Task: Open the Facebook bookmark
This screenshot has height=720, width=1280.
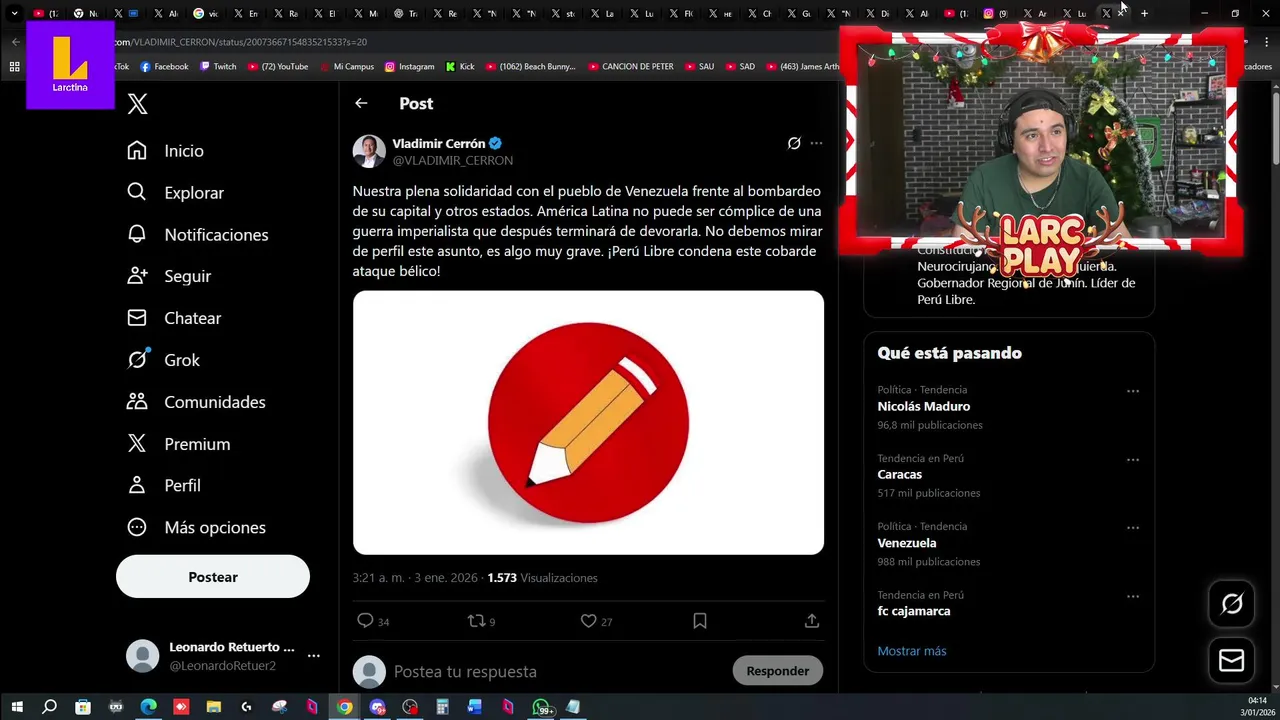Action: [x=164, y=67]
